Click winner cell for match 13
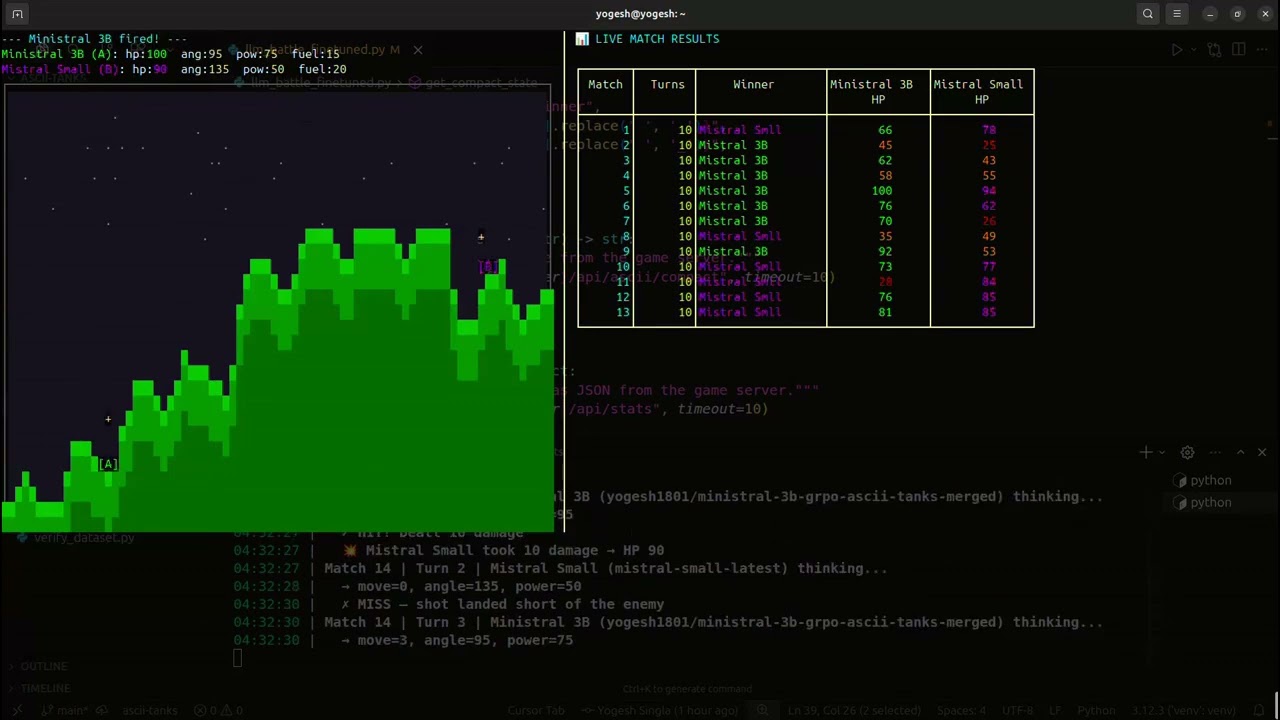Image resolution: width=1280 pixels, height=720 pixels. coord(739,313)
